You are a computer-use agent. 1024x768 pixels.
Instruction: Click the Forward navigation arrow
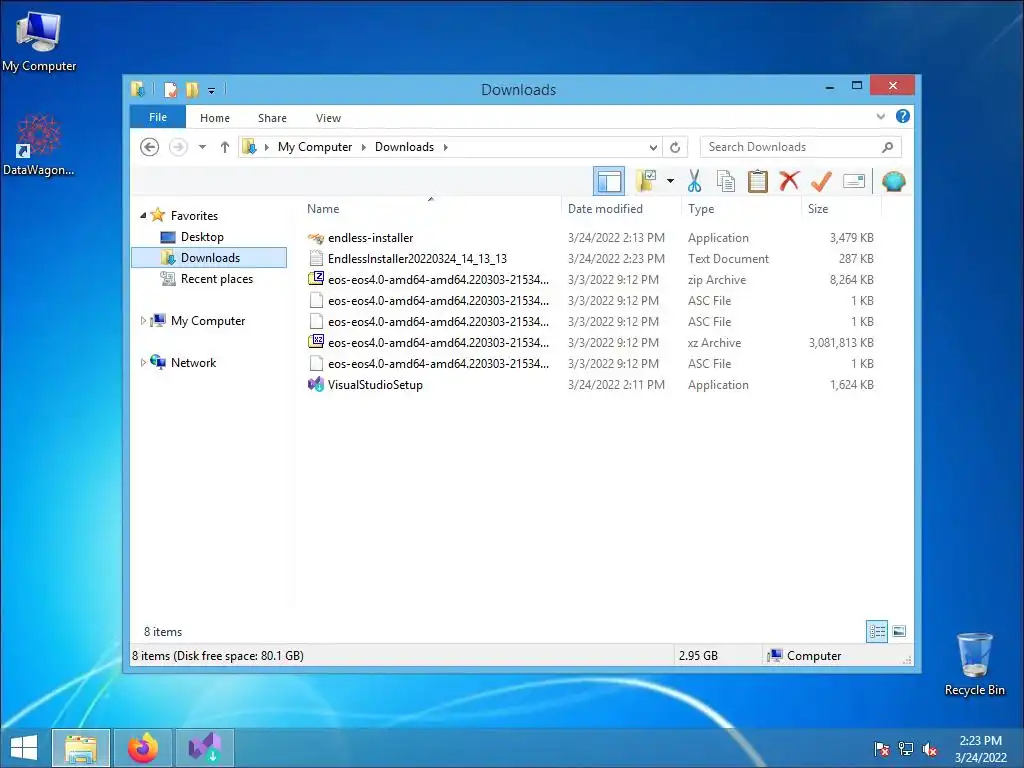pyautogui.click(x=178, y=147)
